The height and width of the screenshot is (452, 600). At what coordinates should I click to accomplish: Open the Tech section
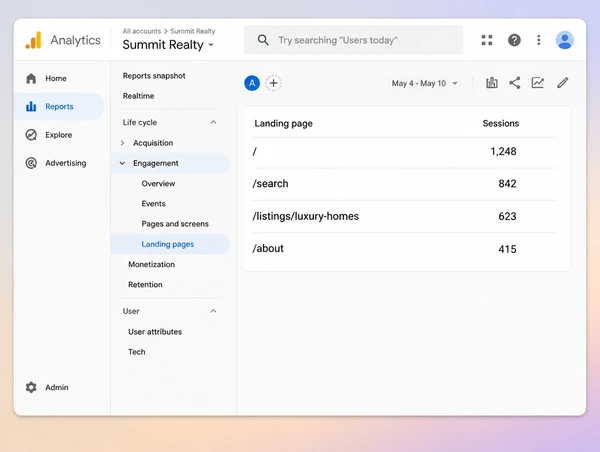click(x=137, y=352)
